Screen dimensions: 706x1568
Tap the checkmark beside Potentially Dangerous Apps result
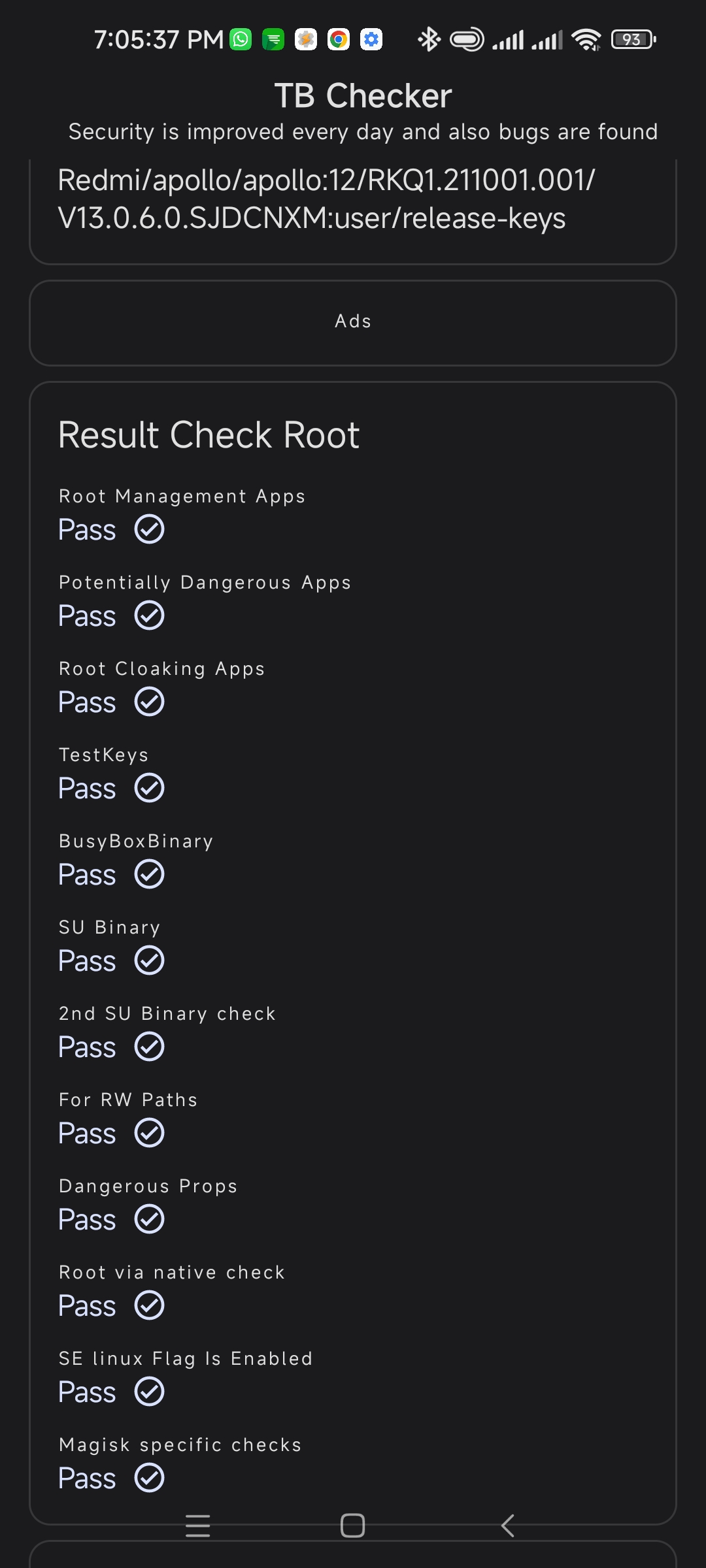149,615
